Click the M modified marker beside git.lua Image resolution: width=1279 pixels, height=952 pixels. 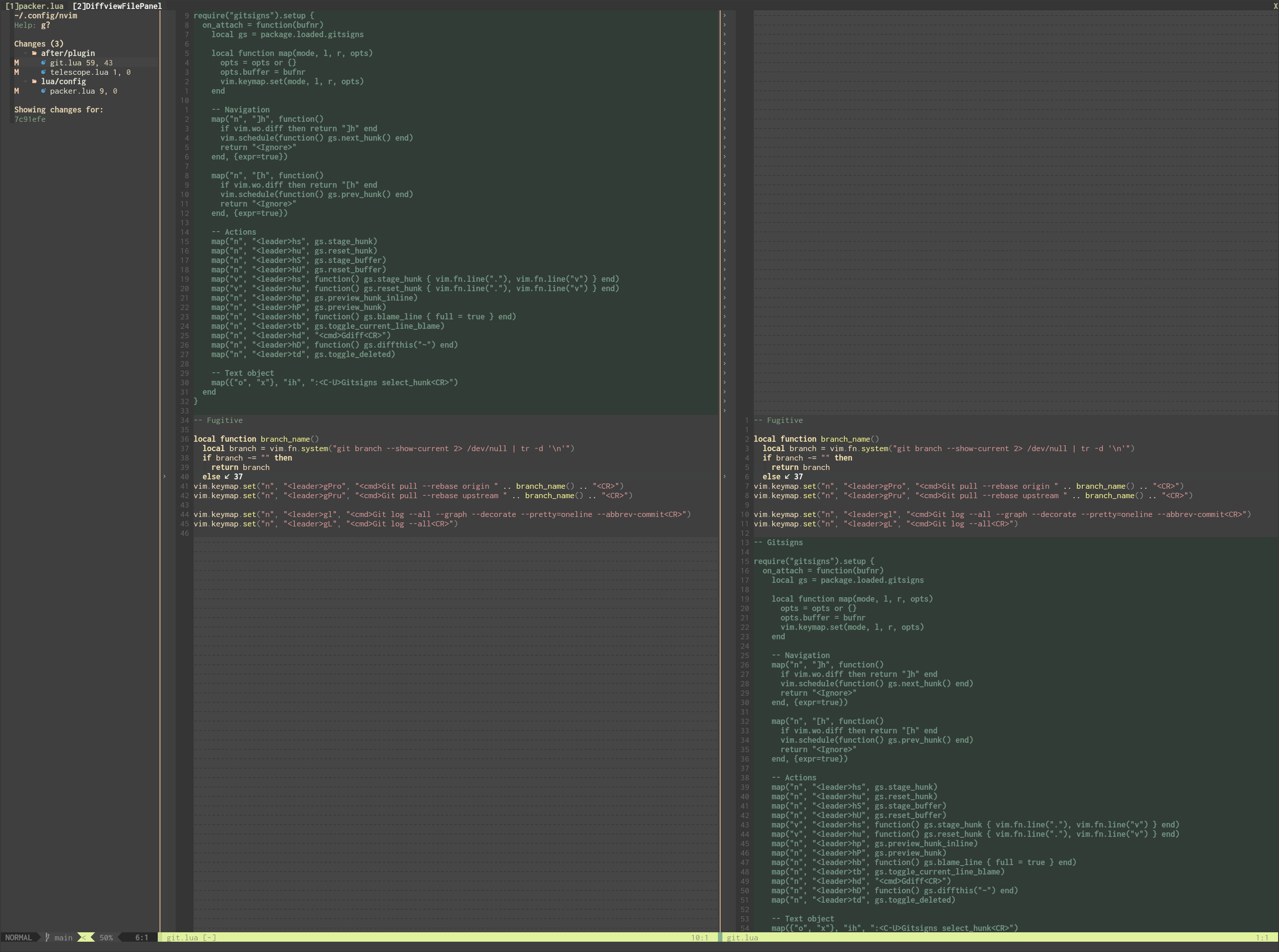pos(16,62)
